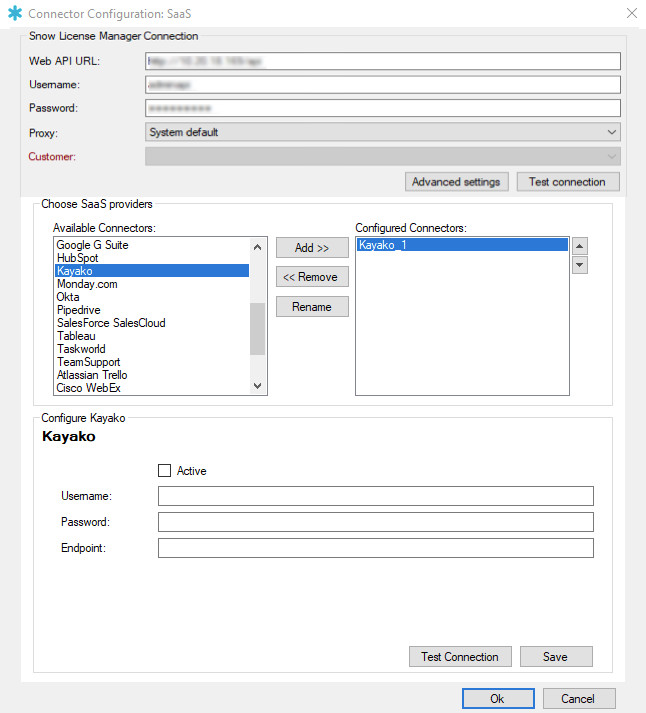Viewport: 646px width, 713px height.
Task: Expand the Customer dropdown
Action: click(383, 156)
